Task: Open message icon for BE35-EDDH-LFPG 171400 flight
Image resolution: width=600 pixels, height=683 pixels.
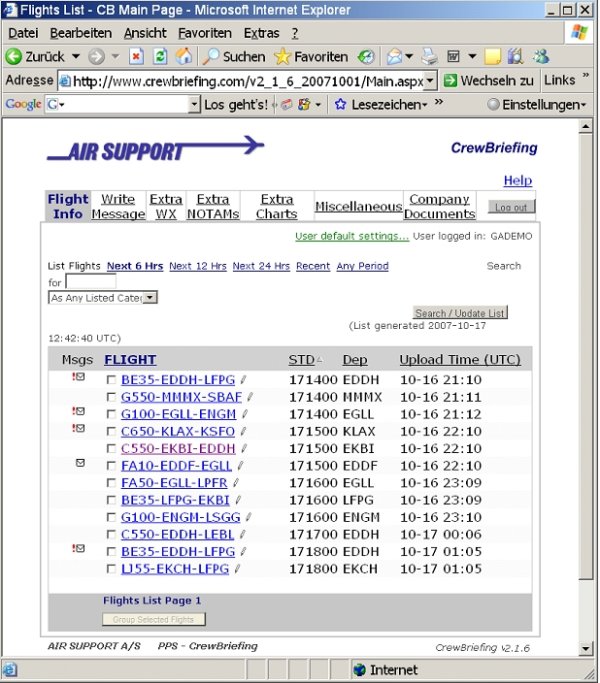Action: (x=79, y=377)
